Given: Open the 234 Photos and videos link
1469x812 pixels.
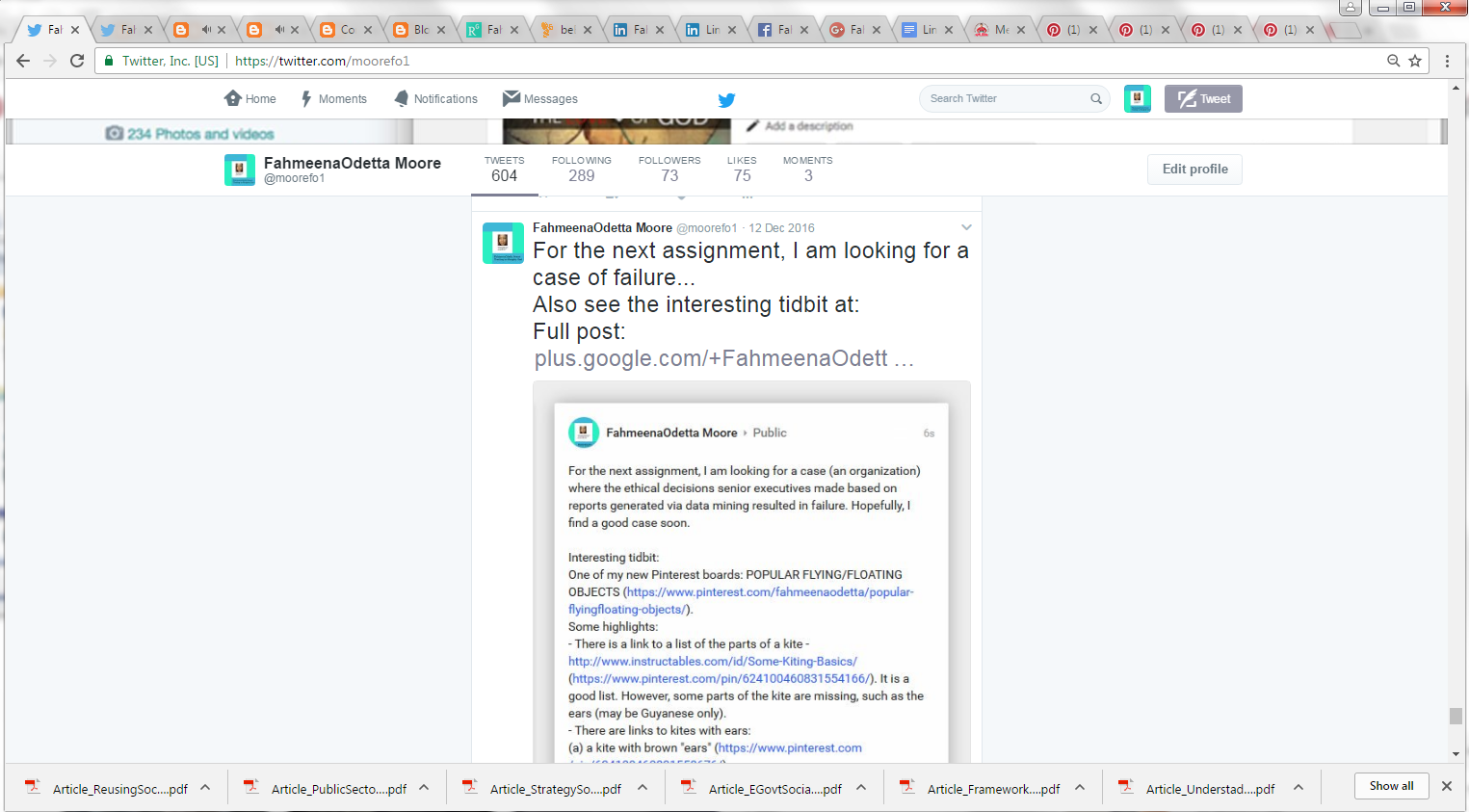Looking at the screenshot, I should [200, 134].
